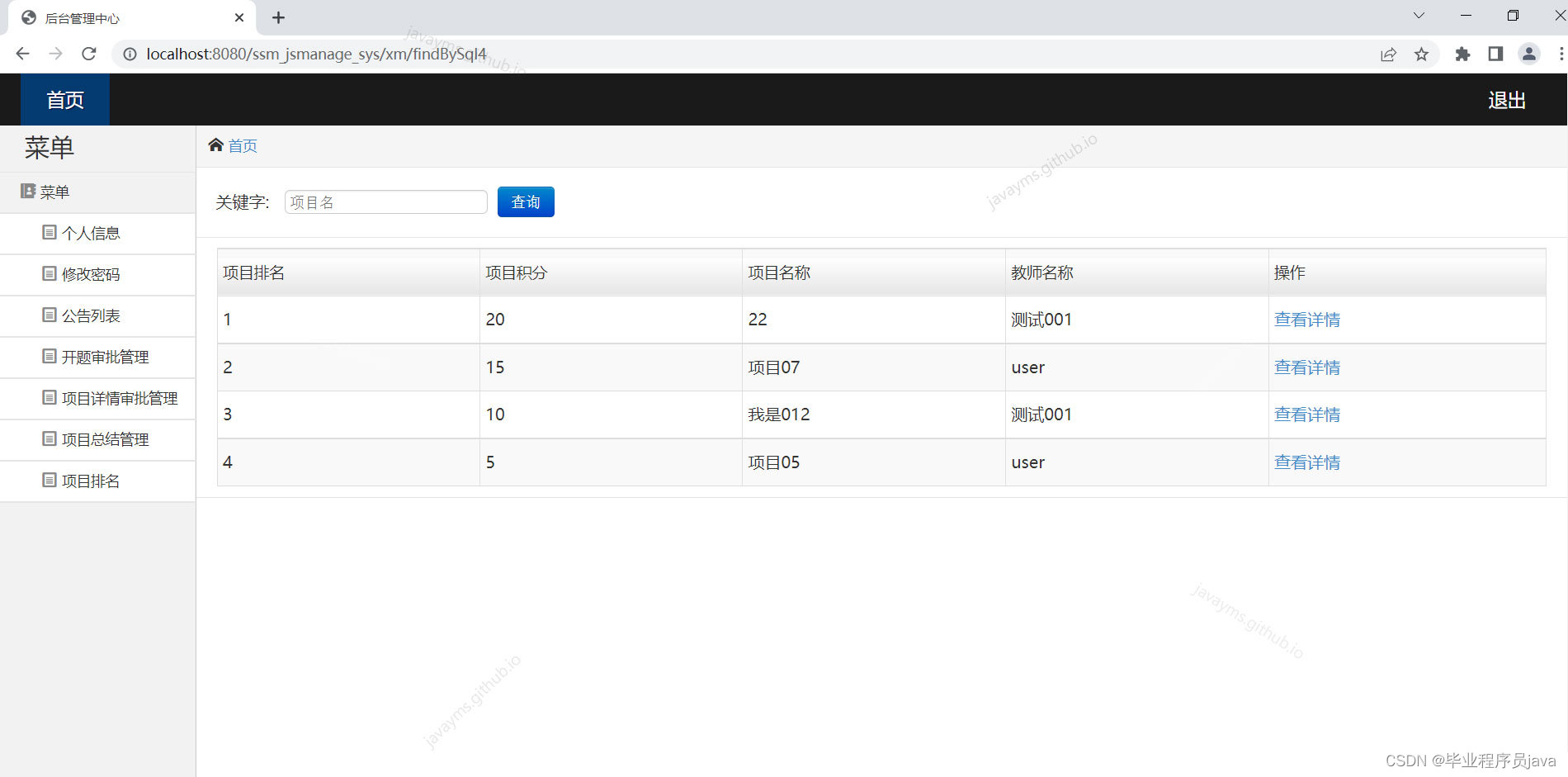Open the browser three-dot menu

(x=1561, y=54)
